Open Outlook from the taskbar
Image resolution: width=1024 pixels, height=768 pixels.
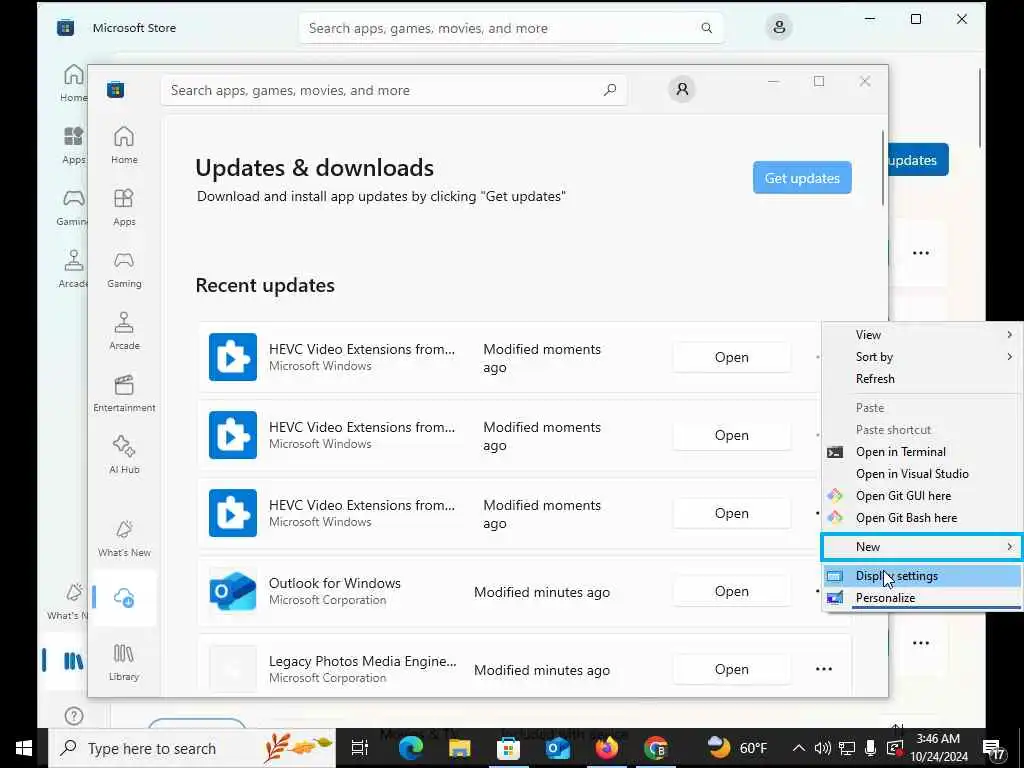[557, 748]
